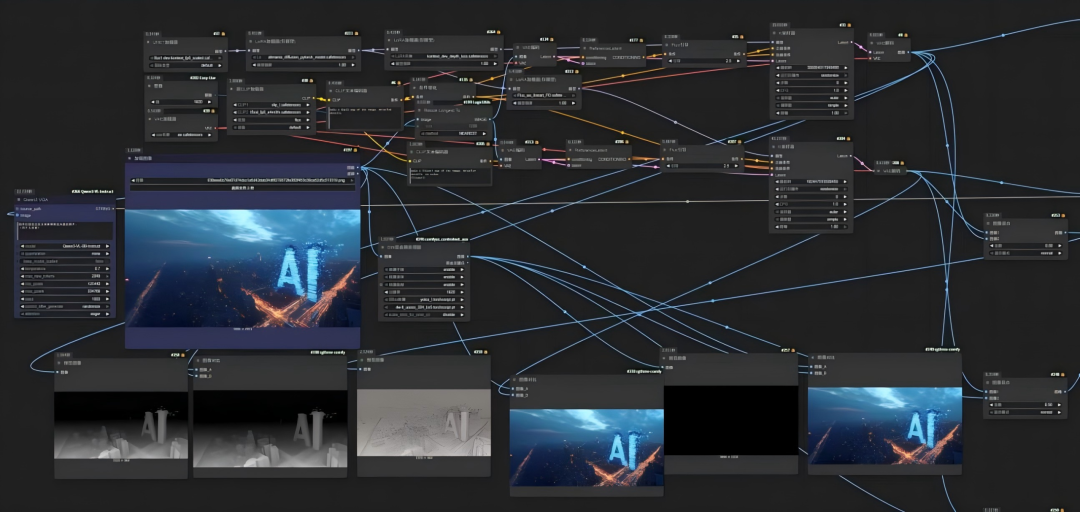
Task: Open the ae.safetensors dropdown in VAE loader
Action: (182, 134)
